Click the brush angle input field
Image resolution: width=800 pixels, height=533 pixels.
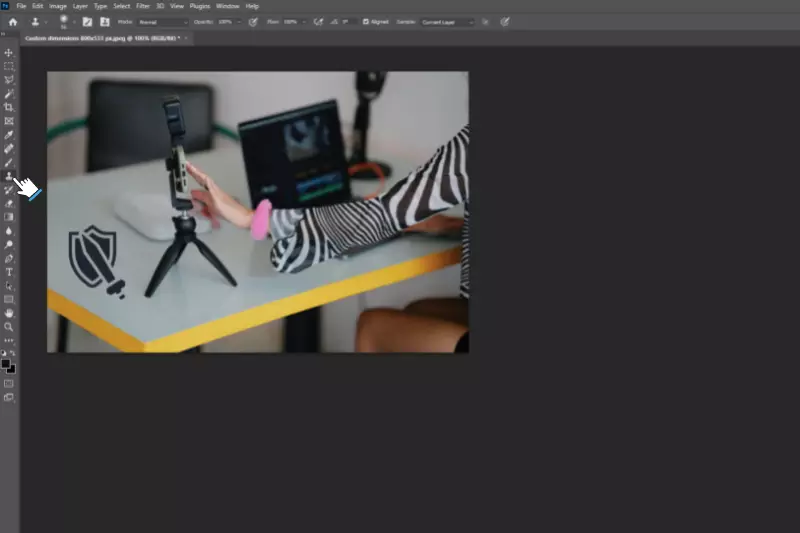(349, 22)
